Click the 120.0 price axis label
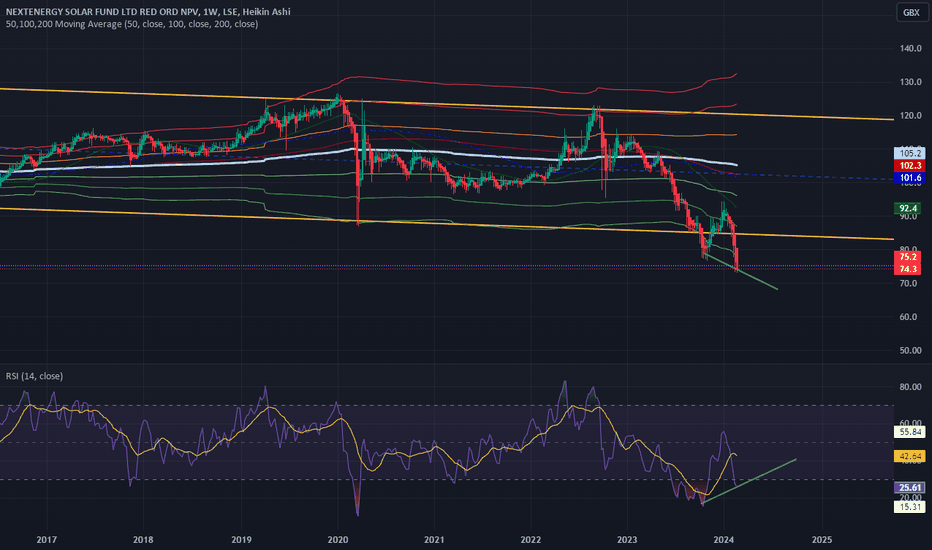This screenshot has height=550, width=932. tap(911, 115)
